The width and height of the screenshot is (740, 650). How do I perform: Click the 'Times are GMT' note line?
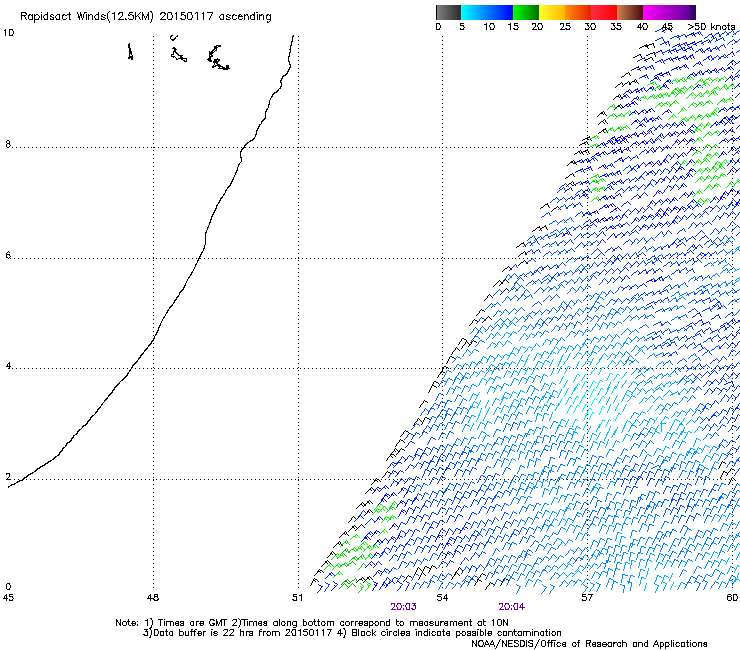[311, 623]
